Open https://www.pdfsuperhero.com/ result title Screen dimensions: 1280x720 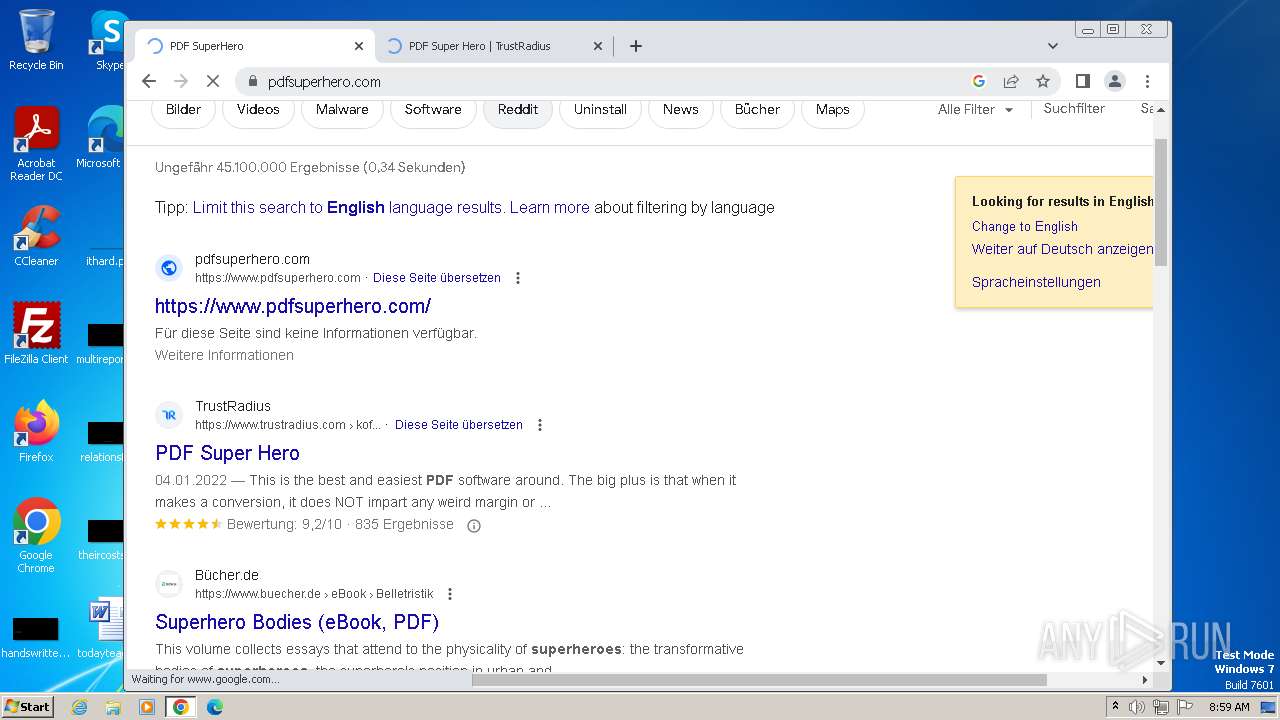coord(293,306)
